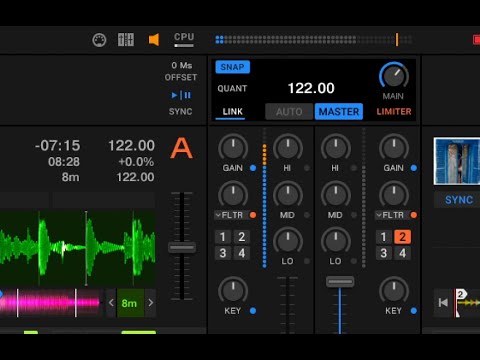Click the right channel filter knob
Image resolution: width=480 pixels, height=360 pixels.
point(394,194)
